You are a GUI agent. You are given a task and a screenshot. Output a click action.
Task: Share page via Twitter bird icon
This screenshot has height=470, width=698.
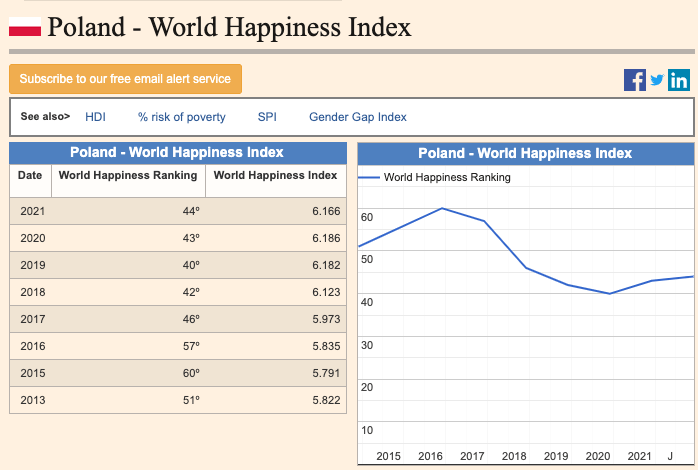tap(657, 80)
